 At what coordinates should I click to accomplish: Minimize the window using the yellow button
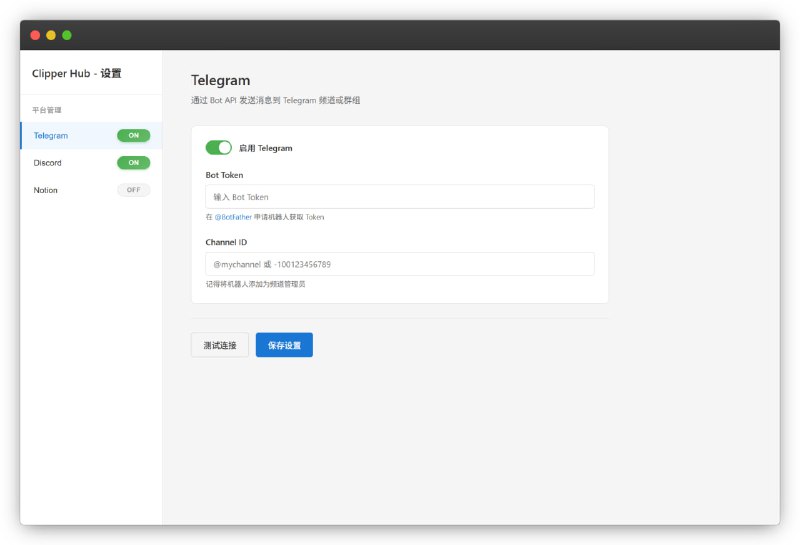pyautogui.click(x=51, y=35)
